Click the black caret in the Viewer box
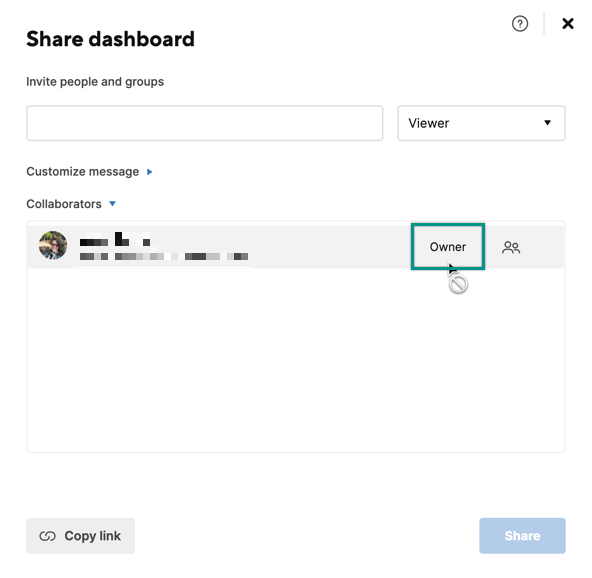Image resolution: width=592 pixels, height=578 pixels. tap(547, 123)
